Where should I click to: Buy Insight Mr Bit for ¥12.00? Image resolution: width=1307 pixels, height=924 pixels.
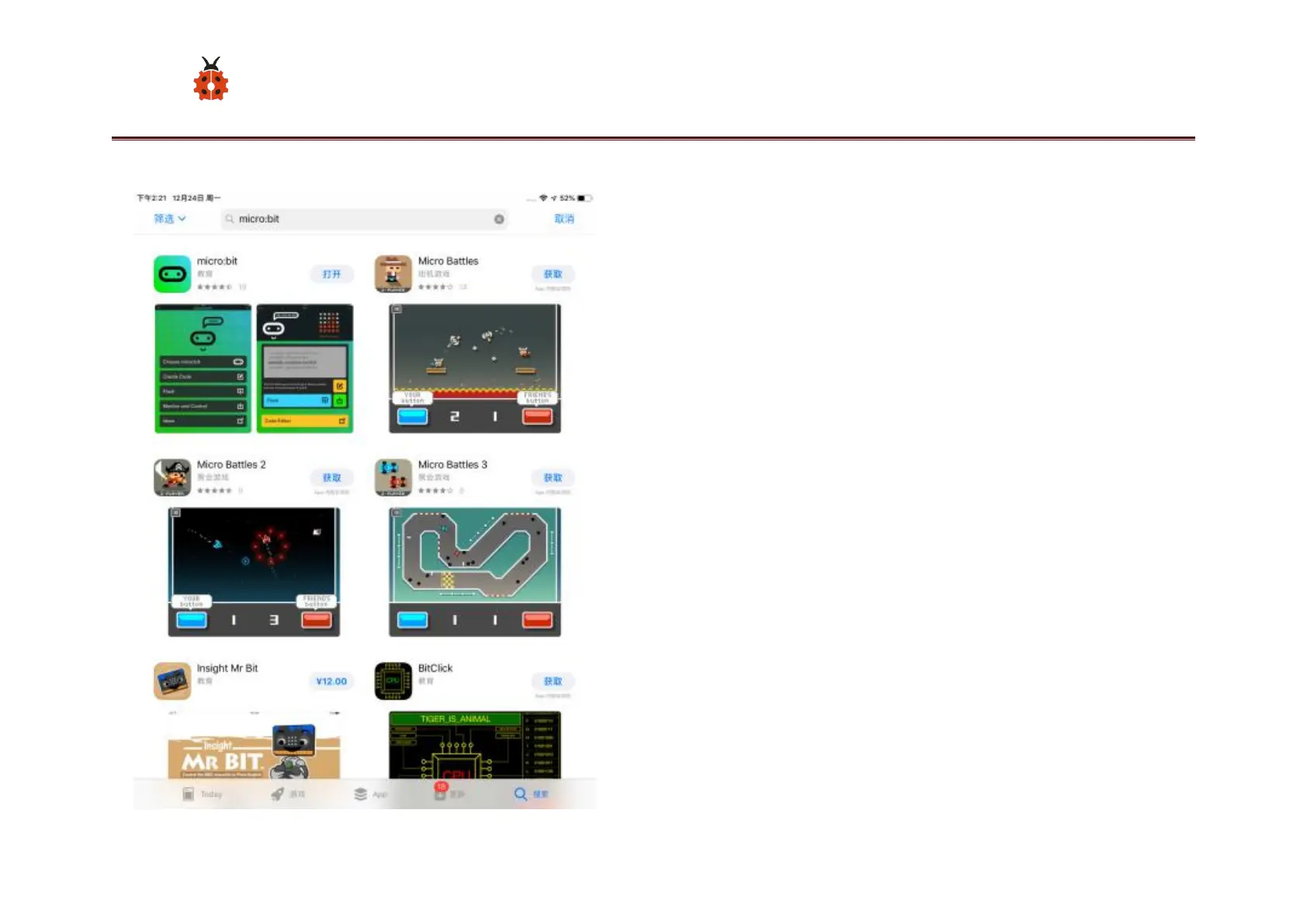click(332, 681)
